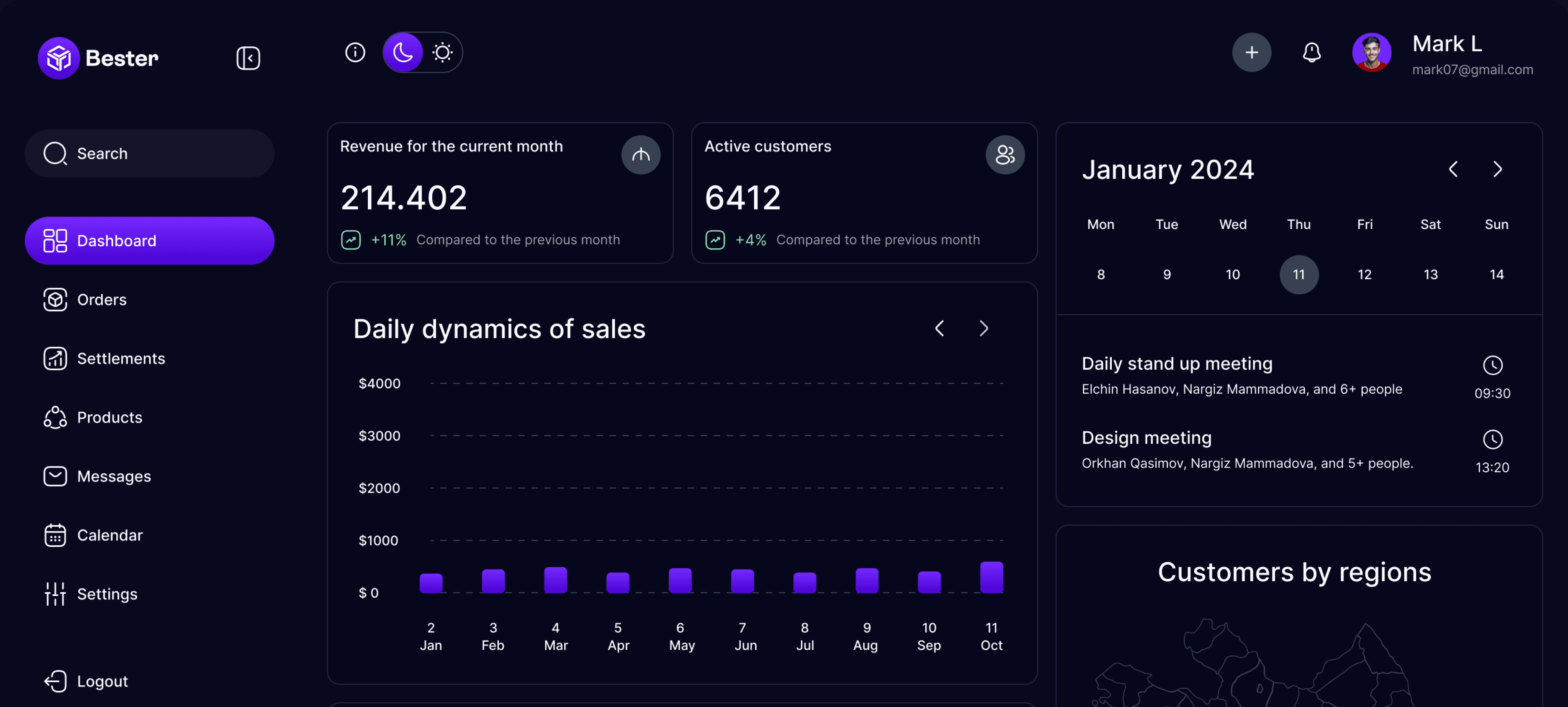1568x707 pixels.
Task: Open Mark L profile avatar
Action: tap(1371, 53)
